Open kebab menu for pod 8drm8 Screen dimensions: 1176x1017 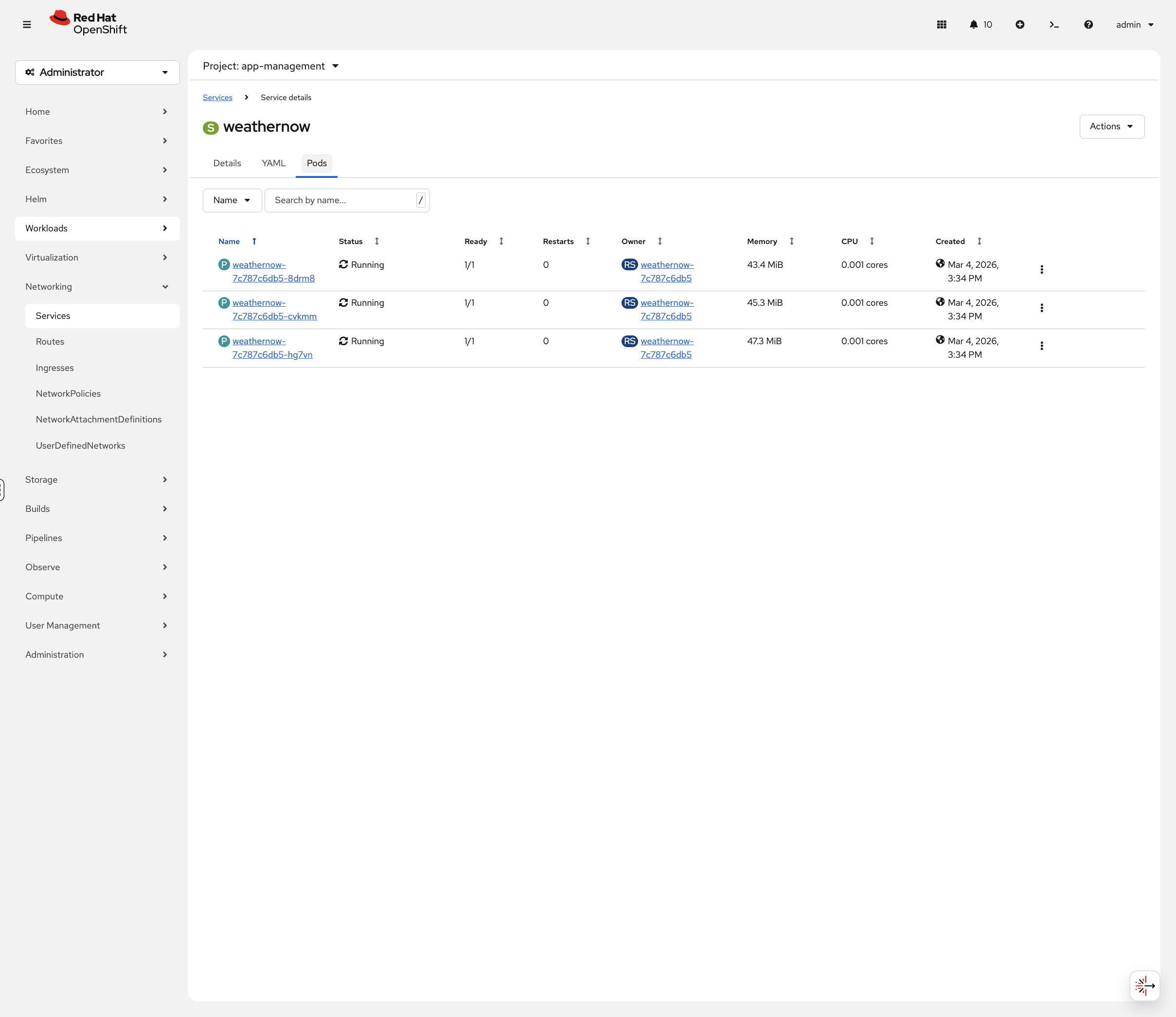(1041, 270)
